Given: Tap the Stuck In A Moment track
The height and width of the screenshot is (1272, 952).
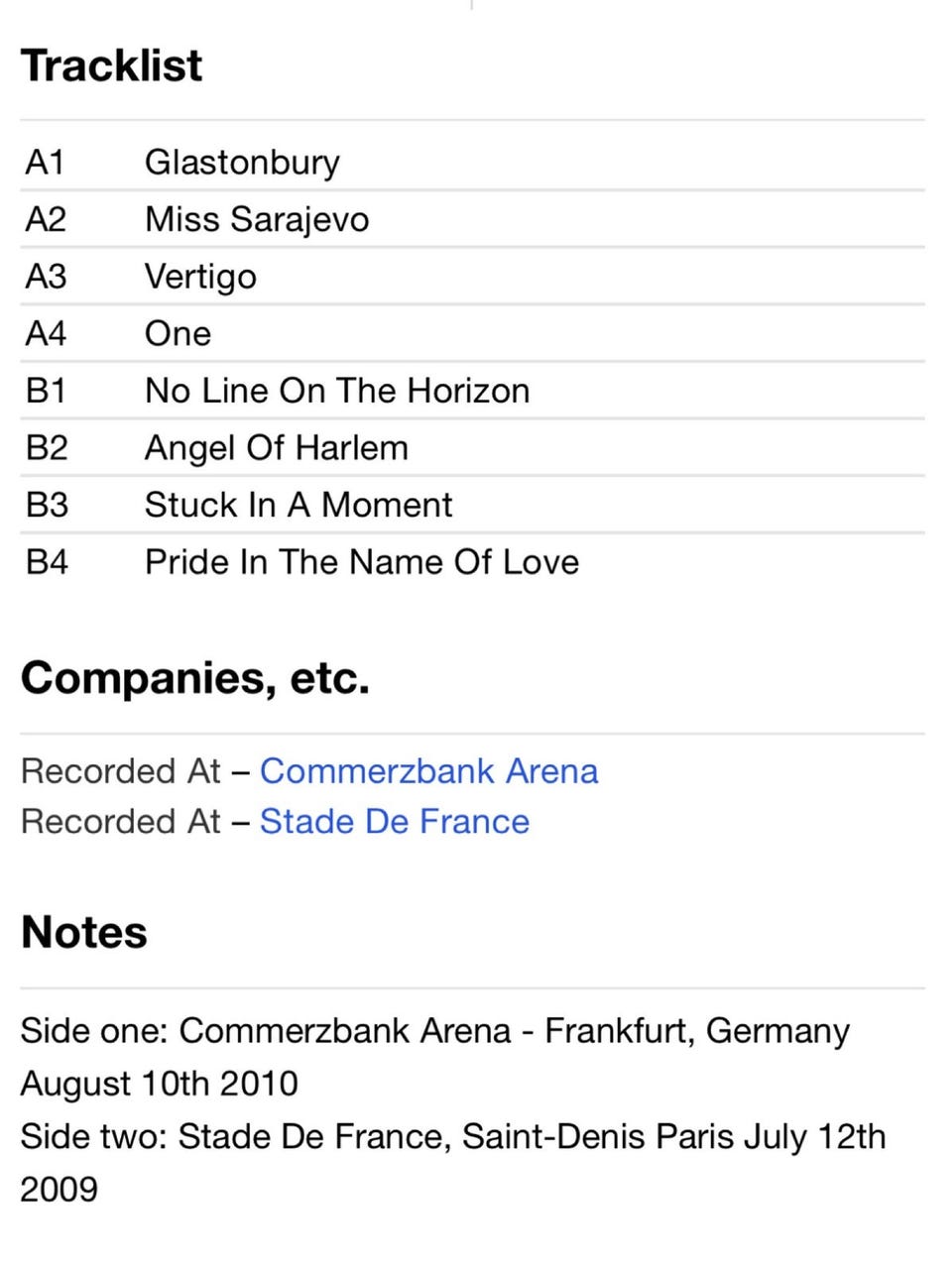Looking at the screenshot, I should pyautogui.click(x=298, y=506).
